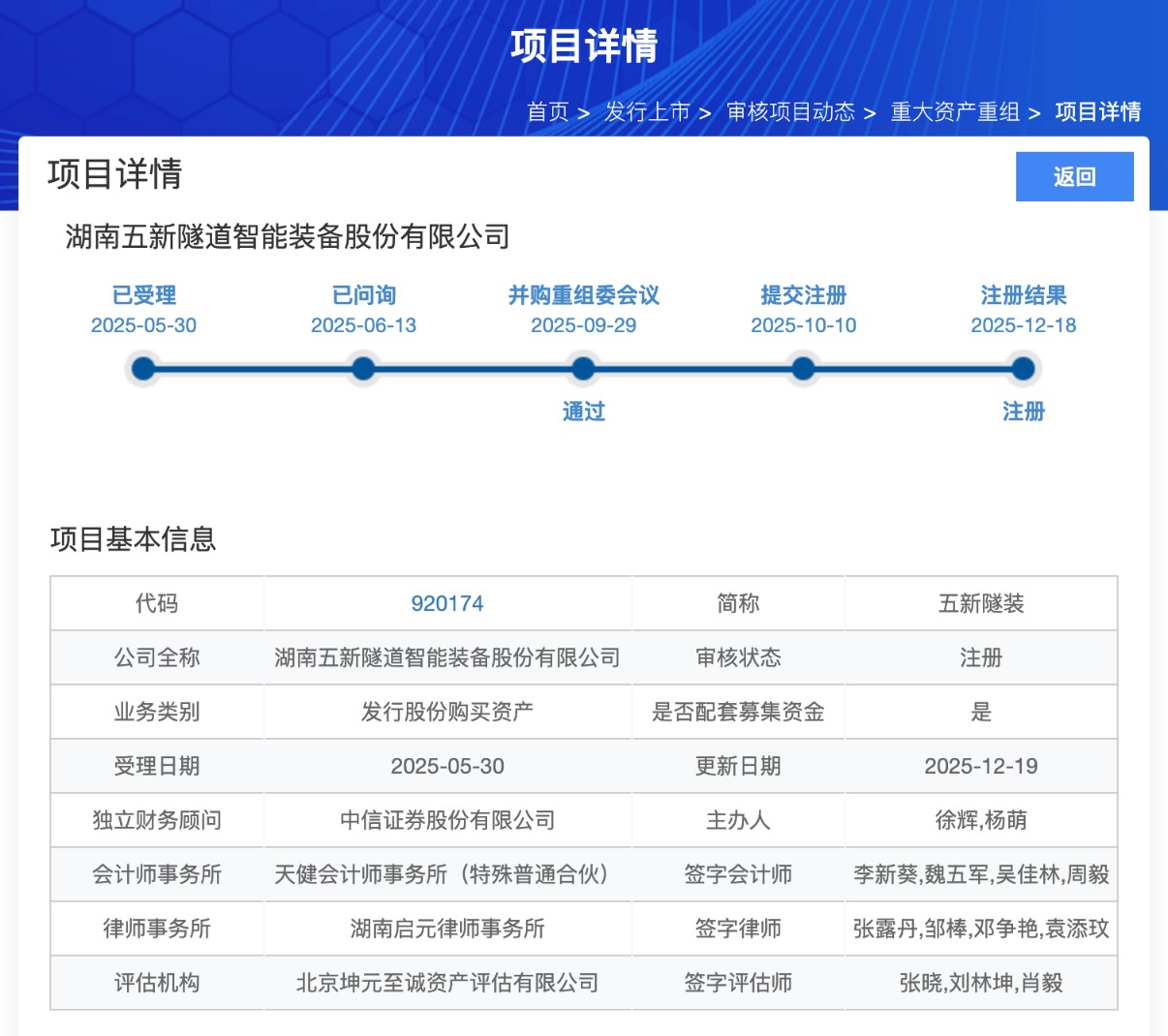Select the 注册结果 timeline dot

point(1023,369)
